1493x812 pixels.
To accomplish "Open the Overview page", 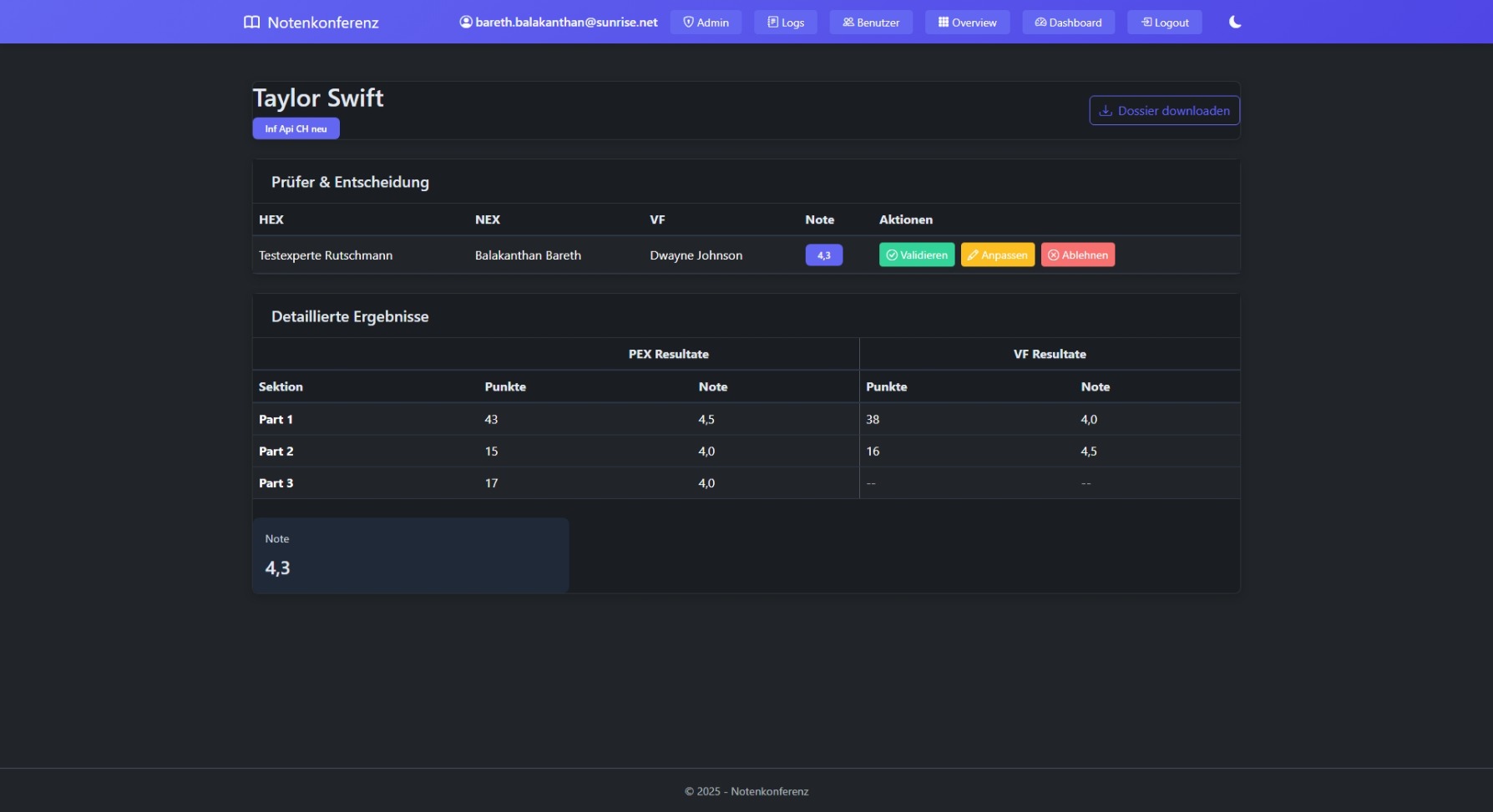I will coord(967,23).
